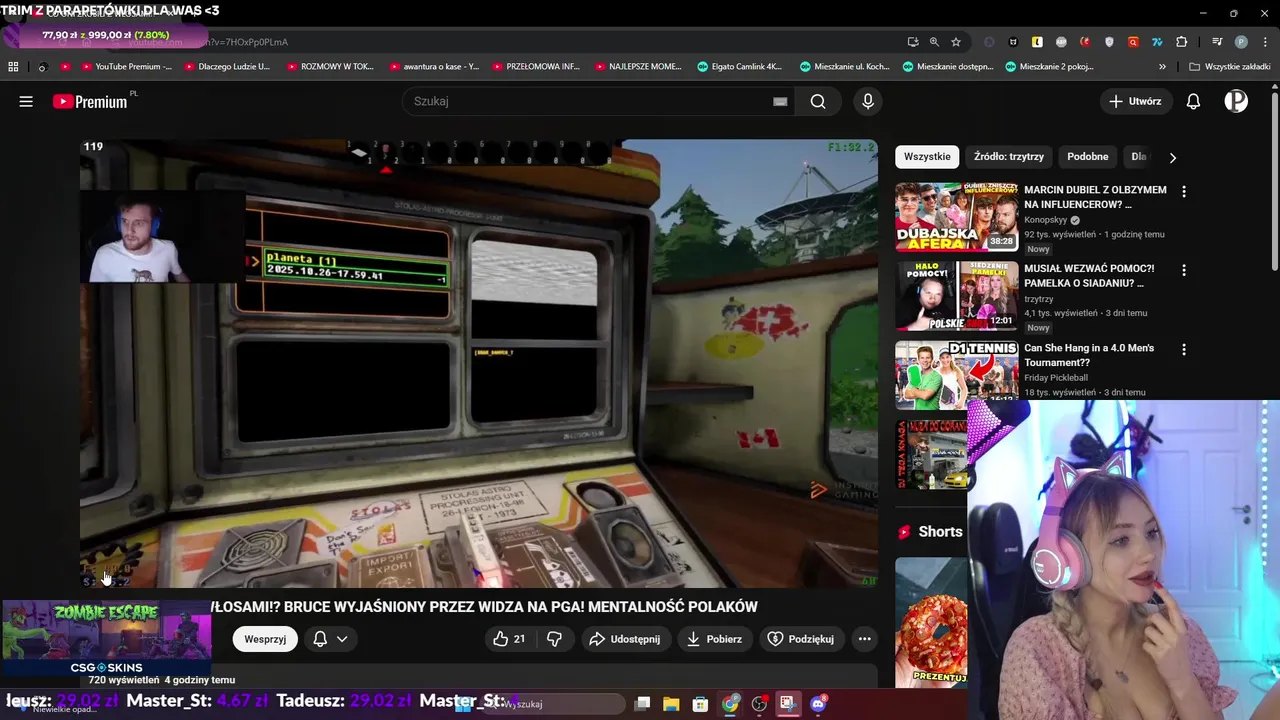This screenshot has height=720, width=1280.
Task: Open the YouTube hamburger guide menu
Action: click(x=26, y=101)
